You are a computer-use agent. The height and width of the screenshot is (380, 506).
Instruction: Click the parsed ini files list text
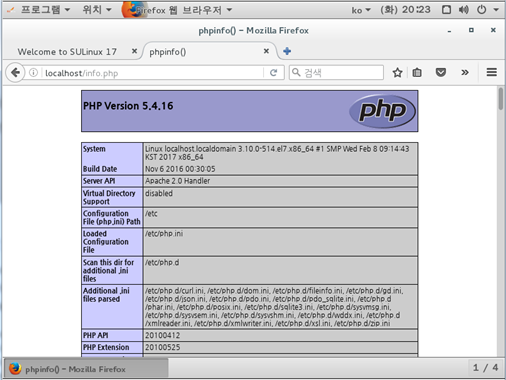[274, 307]
